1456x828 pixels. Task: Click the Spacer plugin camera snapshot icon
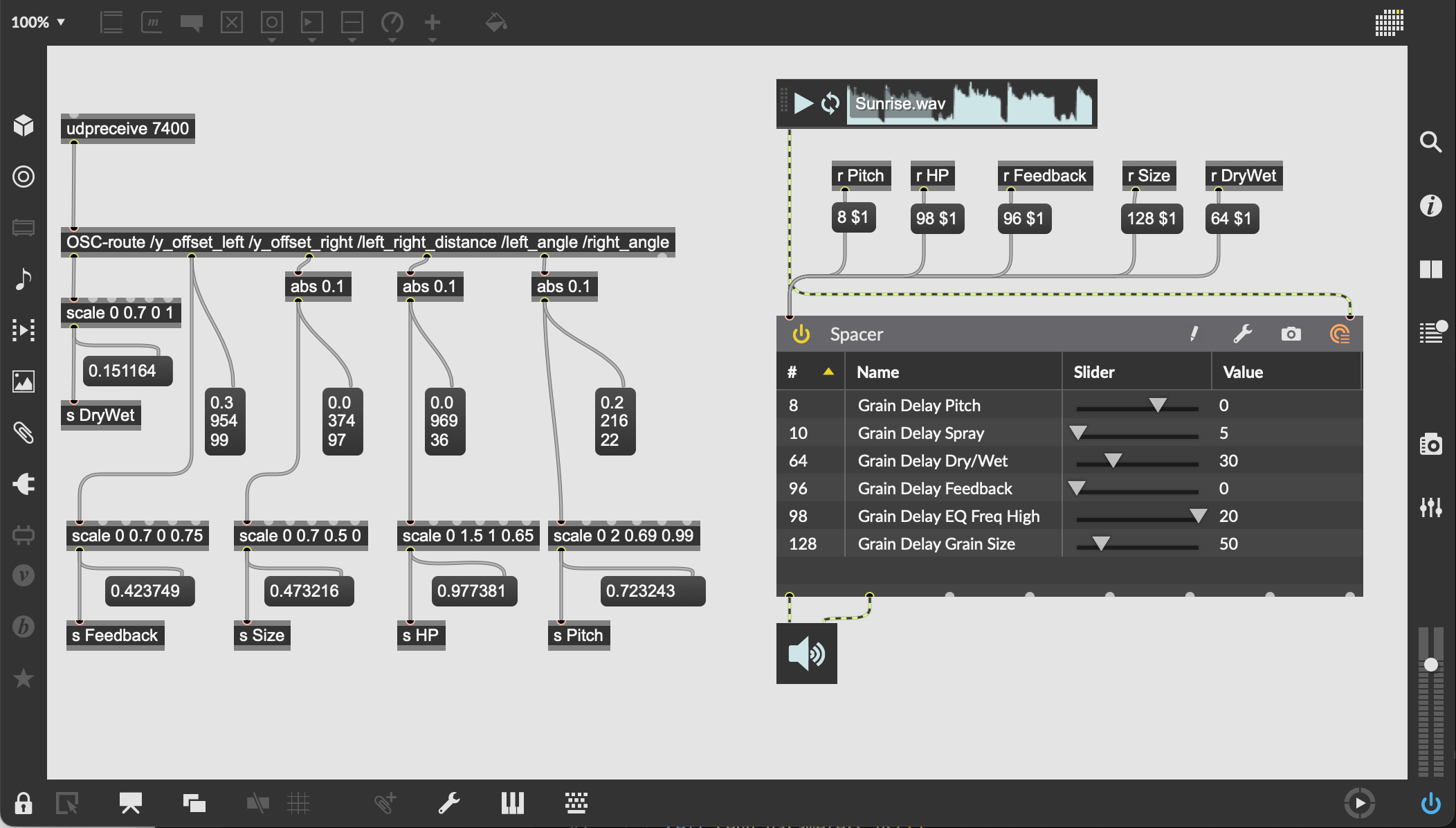[x=1291, y=334]
